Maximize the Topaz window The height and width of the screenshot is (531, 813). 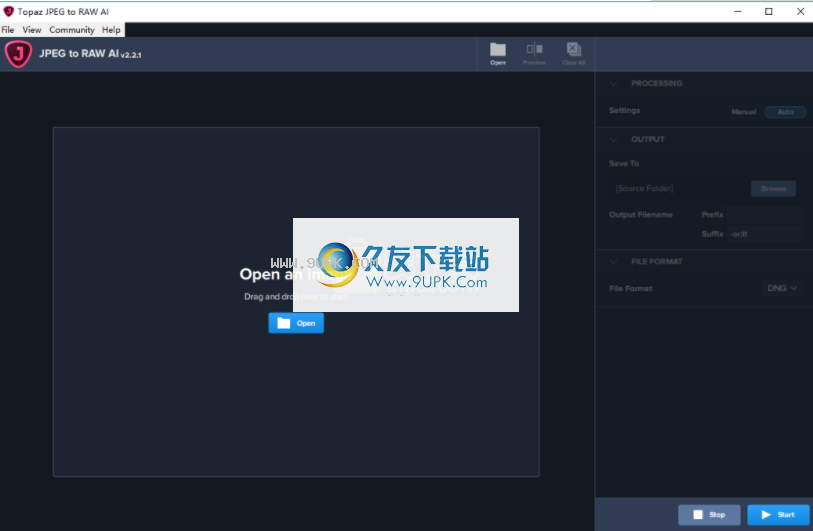pyautogui.click(x=768, y=11)
